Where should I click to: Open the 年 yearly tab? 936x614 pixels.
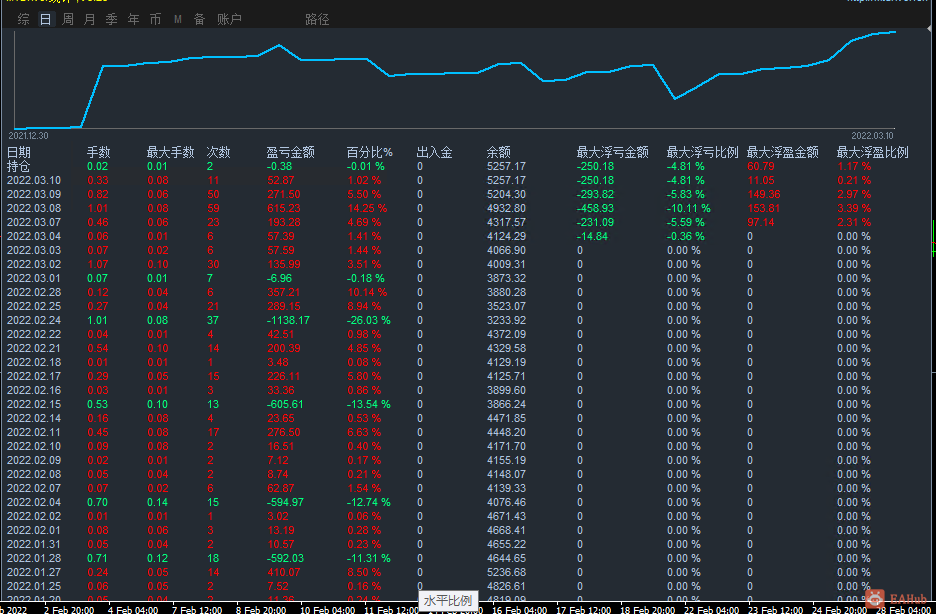(x=133, y=20)
